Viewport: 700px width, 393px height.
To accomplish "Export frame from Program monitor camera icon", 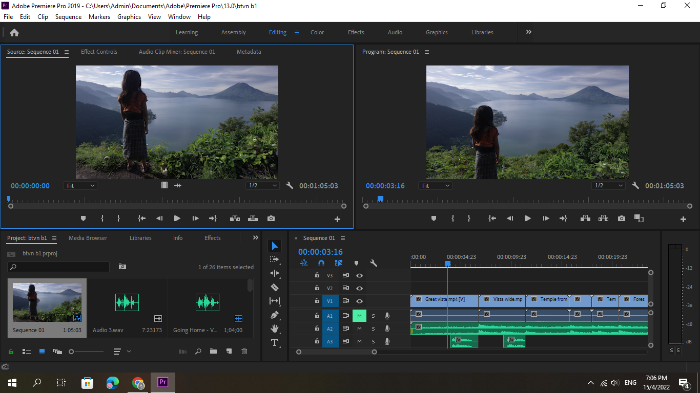I will (x=621, y=218).
